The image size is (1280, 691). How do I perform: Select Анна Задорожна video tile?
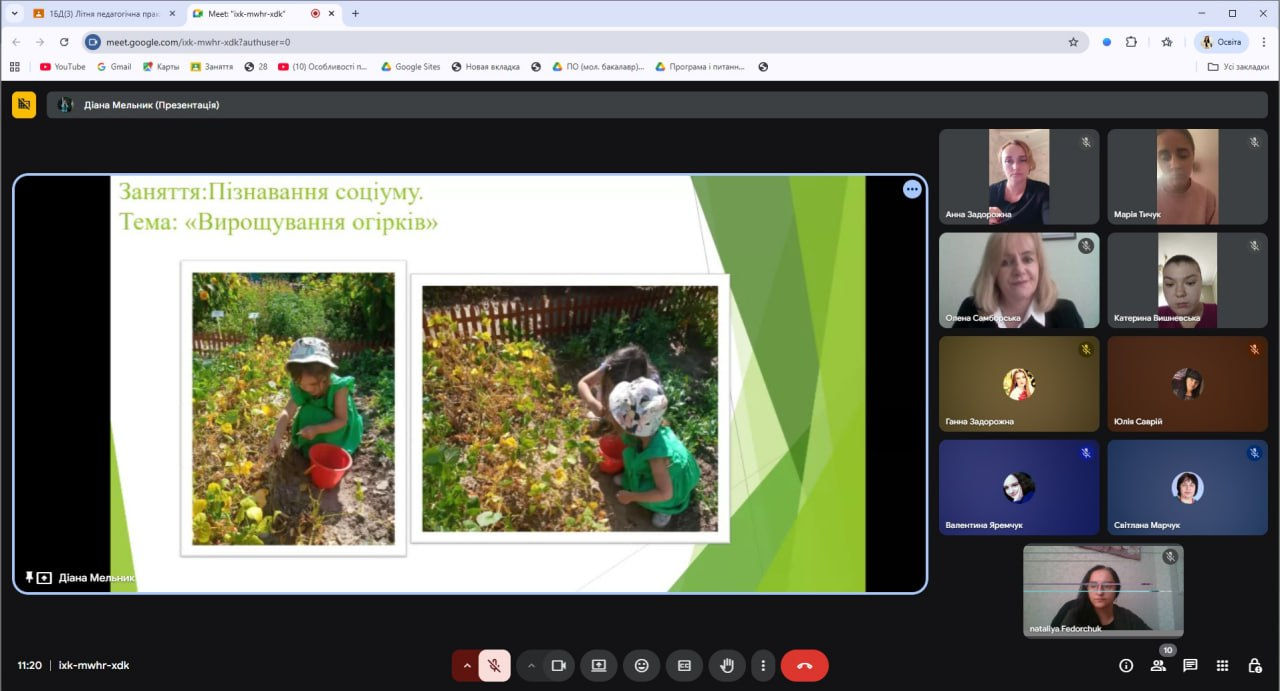(x=1019, y=177)
